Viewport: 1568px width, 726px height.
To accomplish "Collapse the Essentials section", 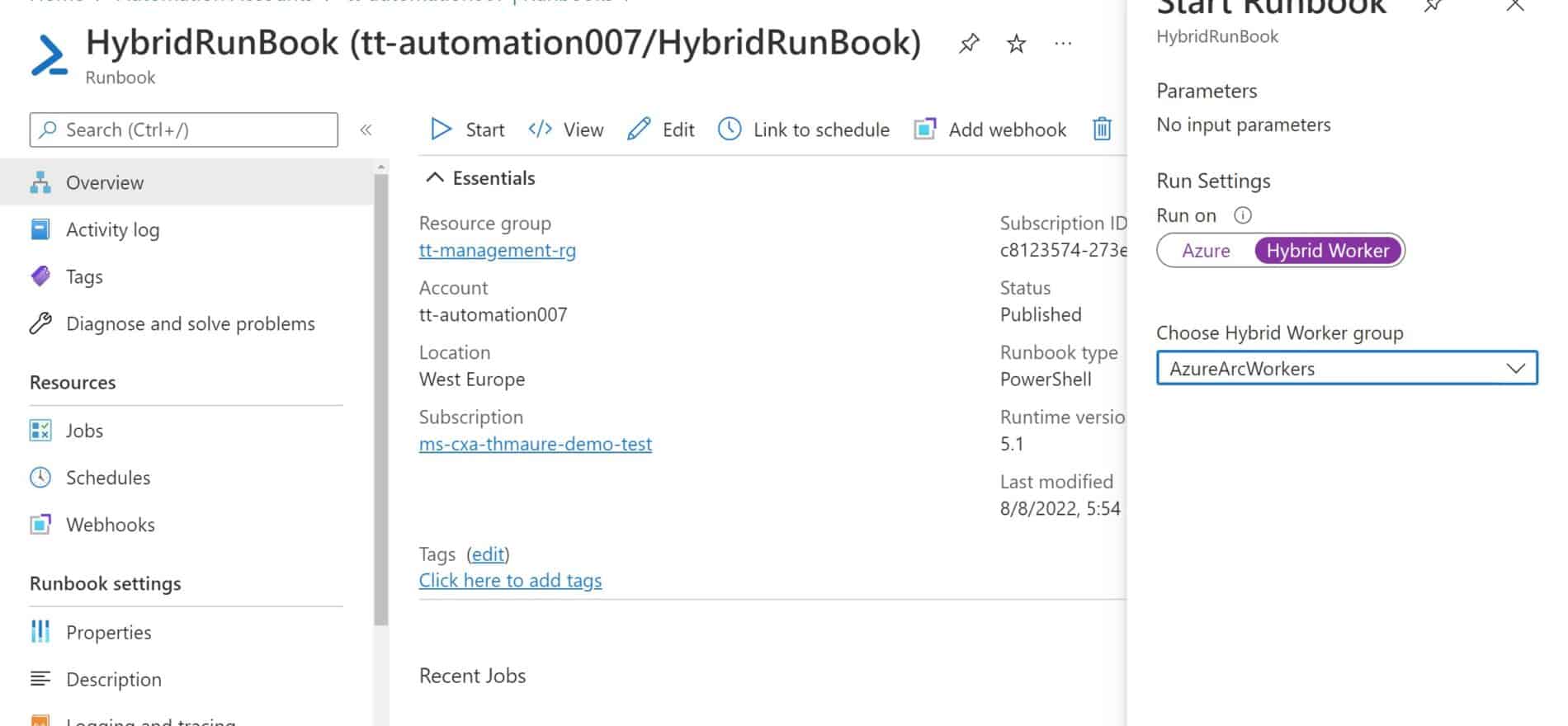I will click(434, 178).
